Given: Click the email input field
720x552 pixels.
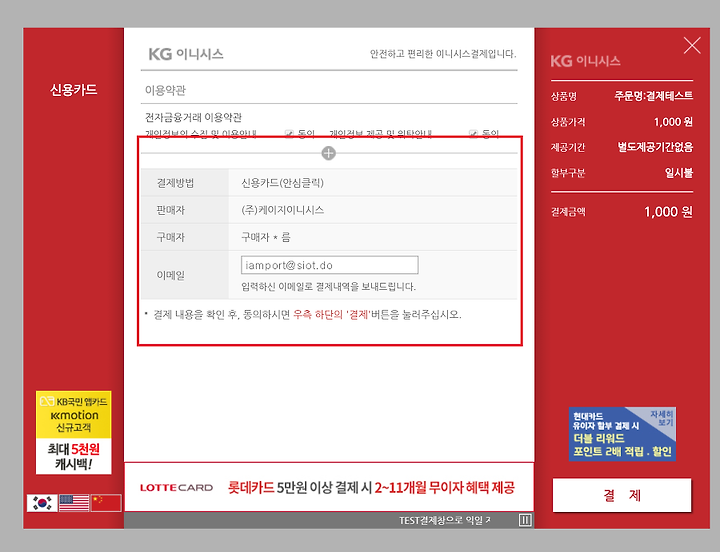Looking at the screenshot, I should coord(330,265).
